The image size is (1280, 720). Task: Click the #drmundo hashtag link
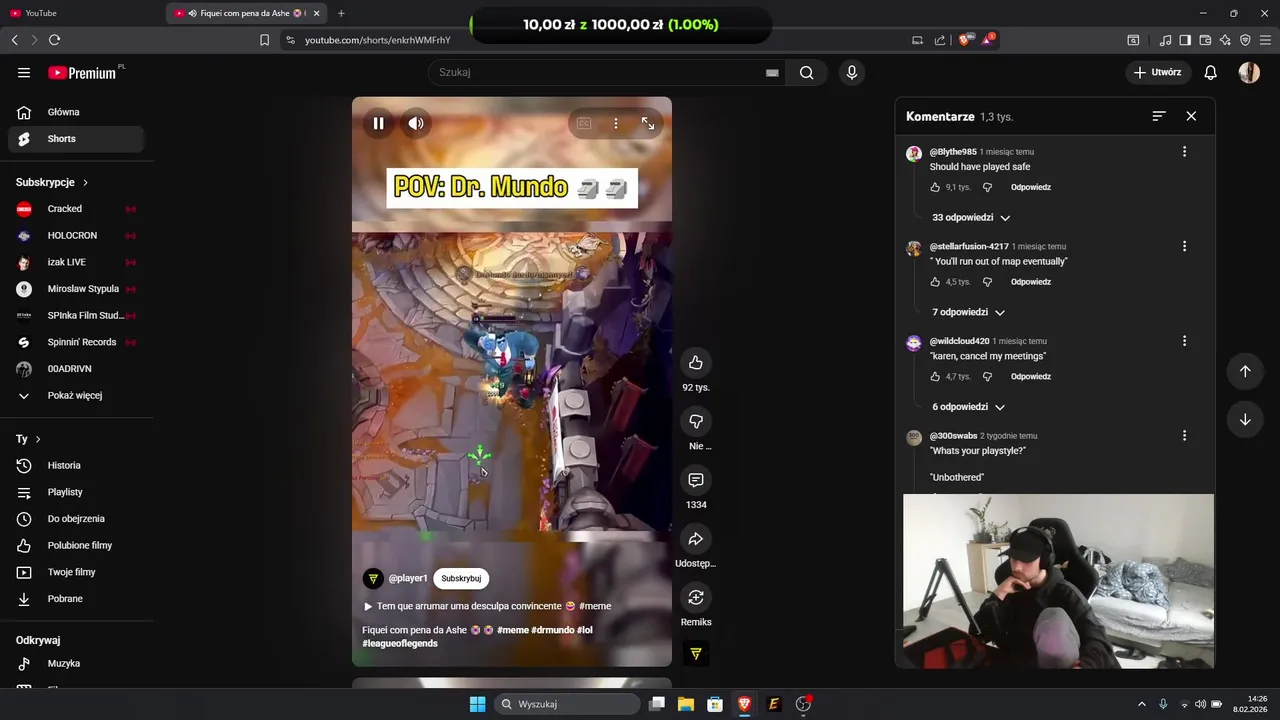(x=552, y=630)
